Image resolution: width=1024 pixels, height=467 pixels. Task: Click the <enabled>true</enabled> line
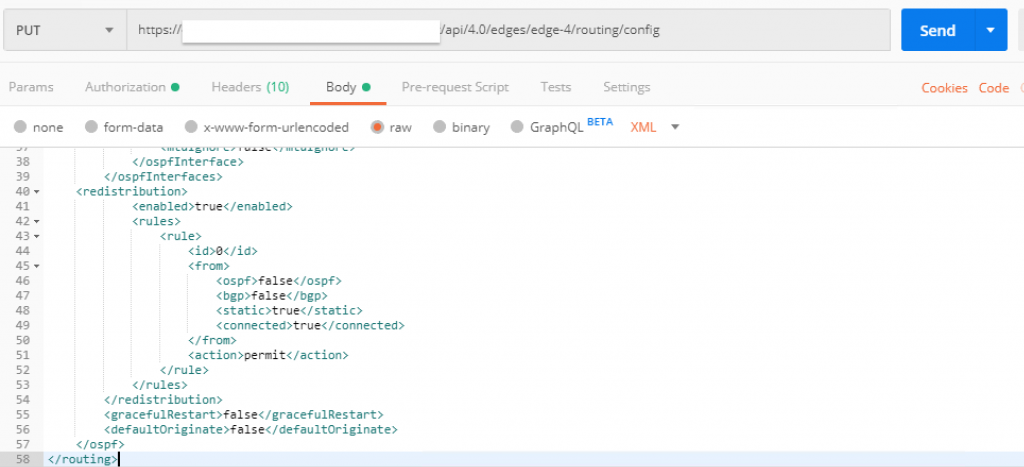212,206
